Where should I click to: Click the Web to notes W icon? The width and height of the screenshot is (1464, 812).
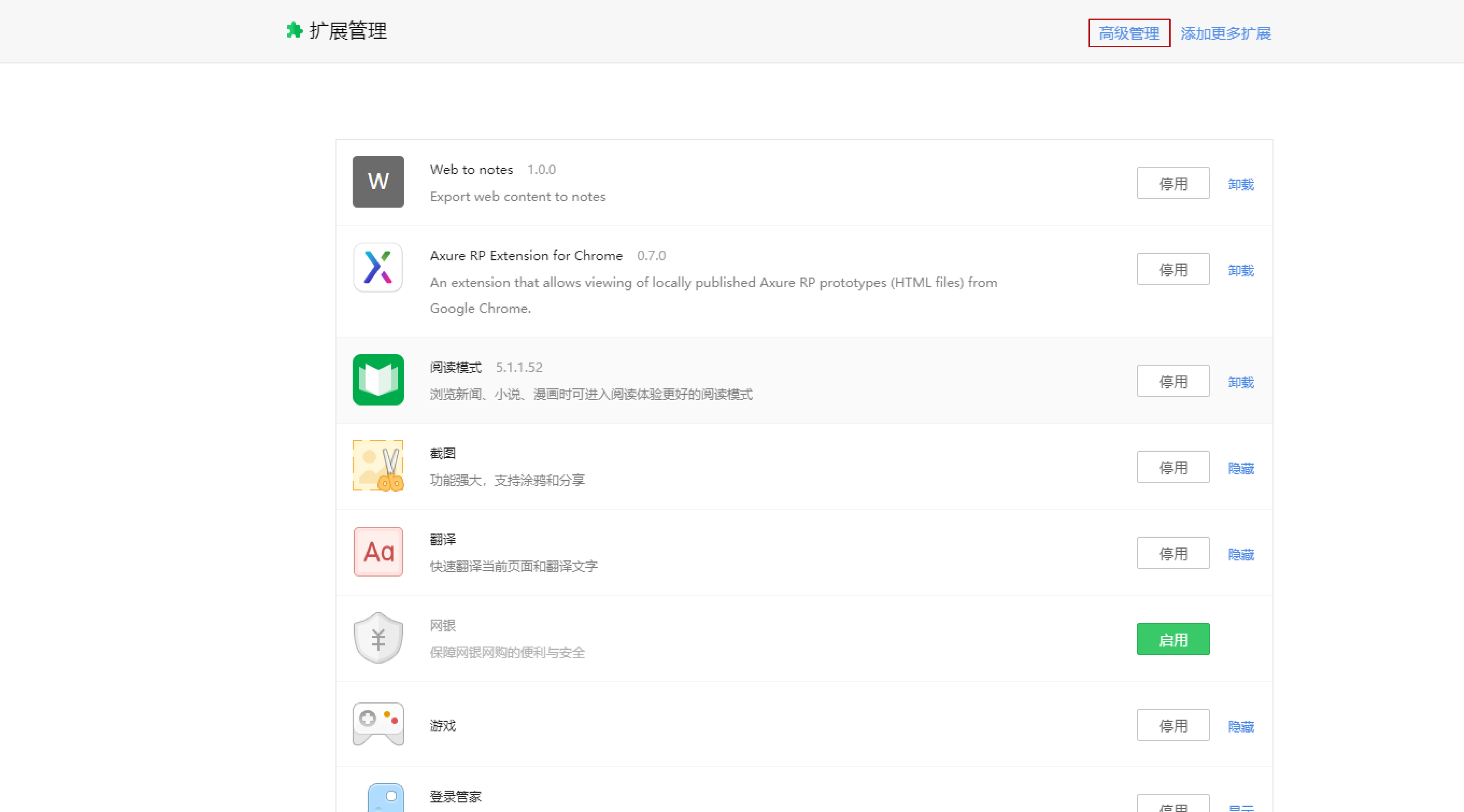coord(378,182)
